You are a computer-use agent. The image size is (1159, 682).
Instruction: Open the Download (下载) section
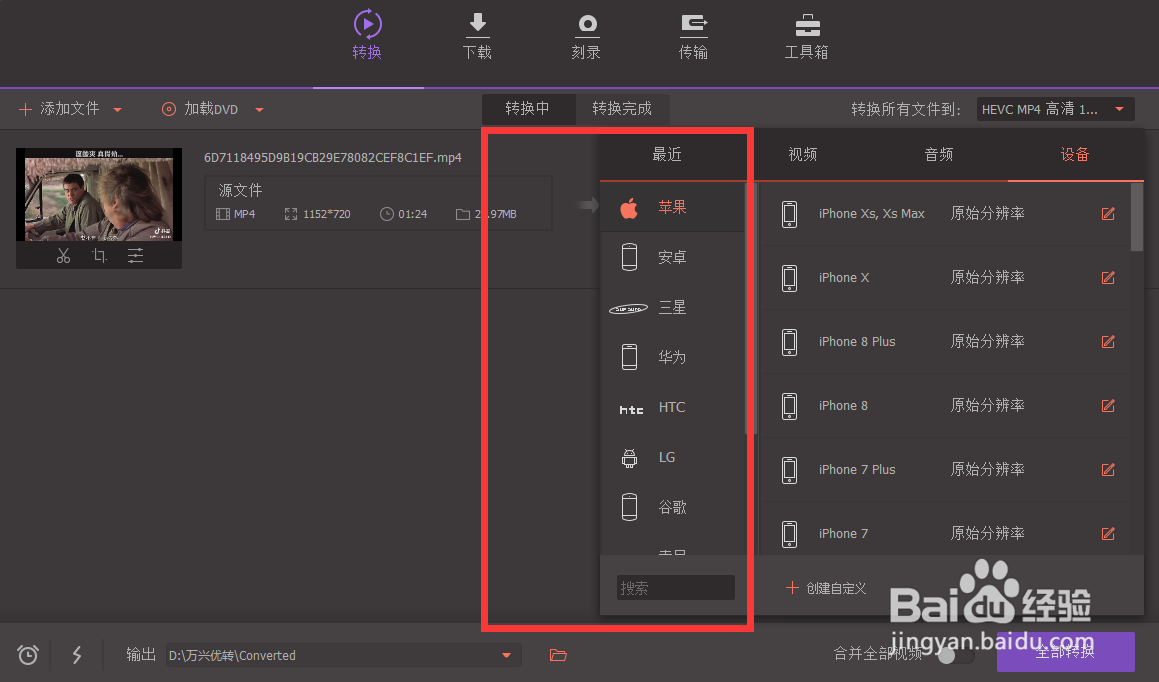click(477, 35)
